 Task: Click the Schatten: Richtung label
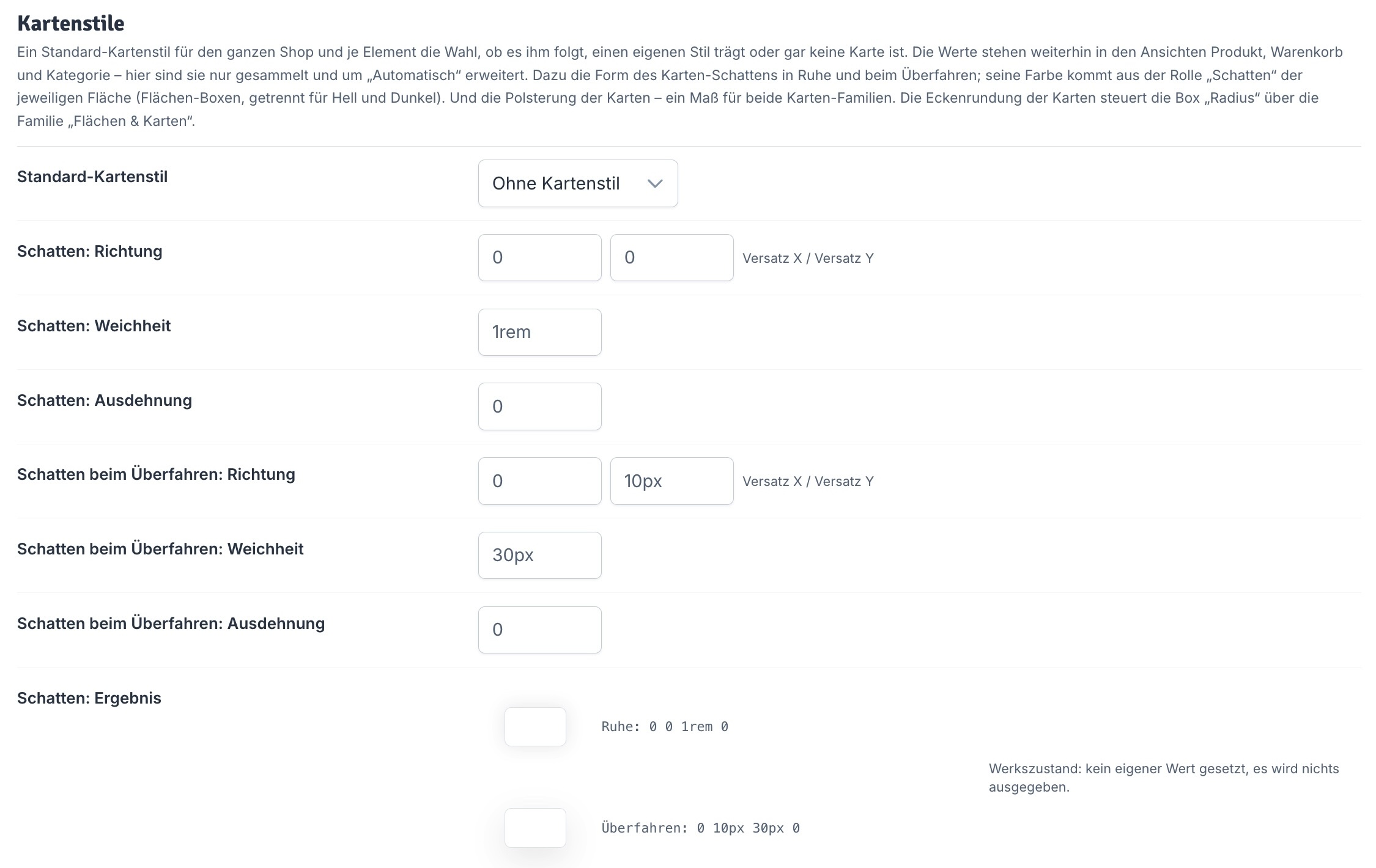90,251
